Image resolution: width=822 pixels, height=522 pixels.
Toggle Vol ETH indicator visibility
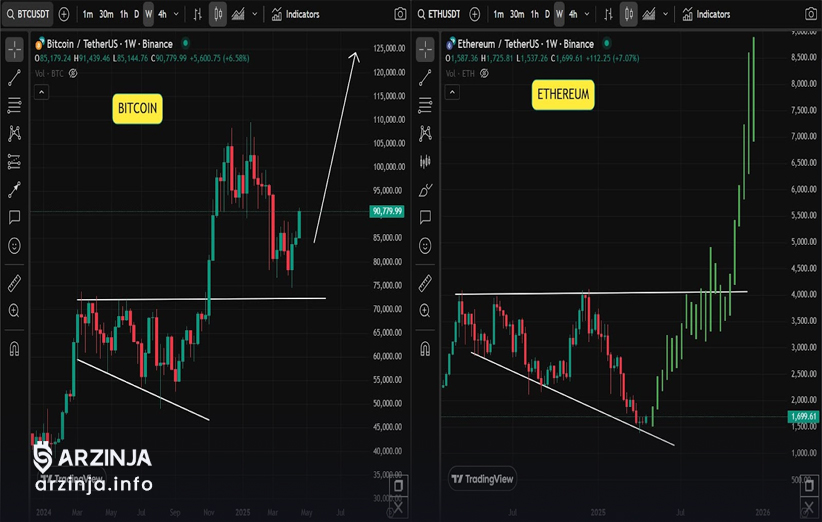pos(484,73)
